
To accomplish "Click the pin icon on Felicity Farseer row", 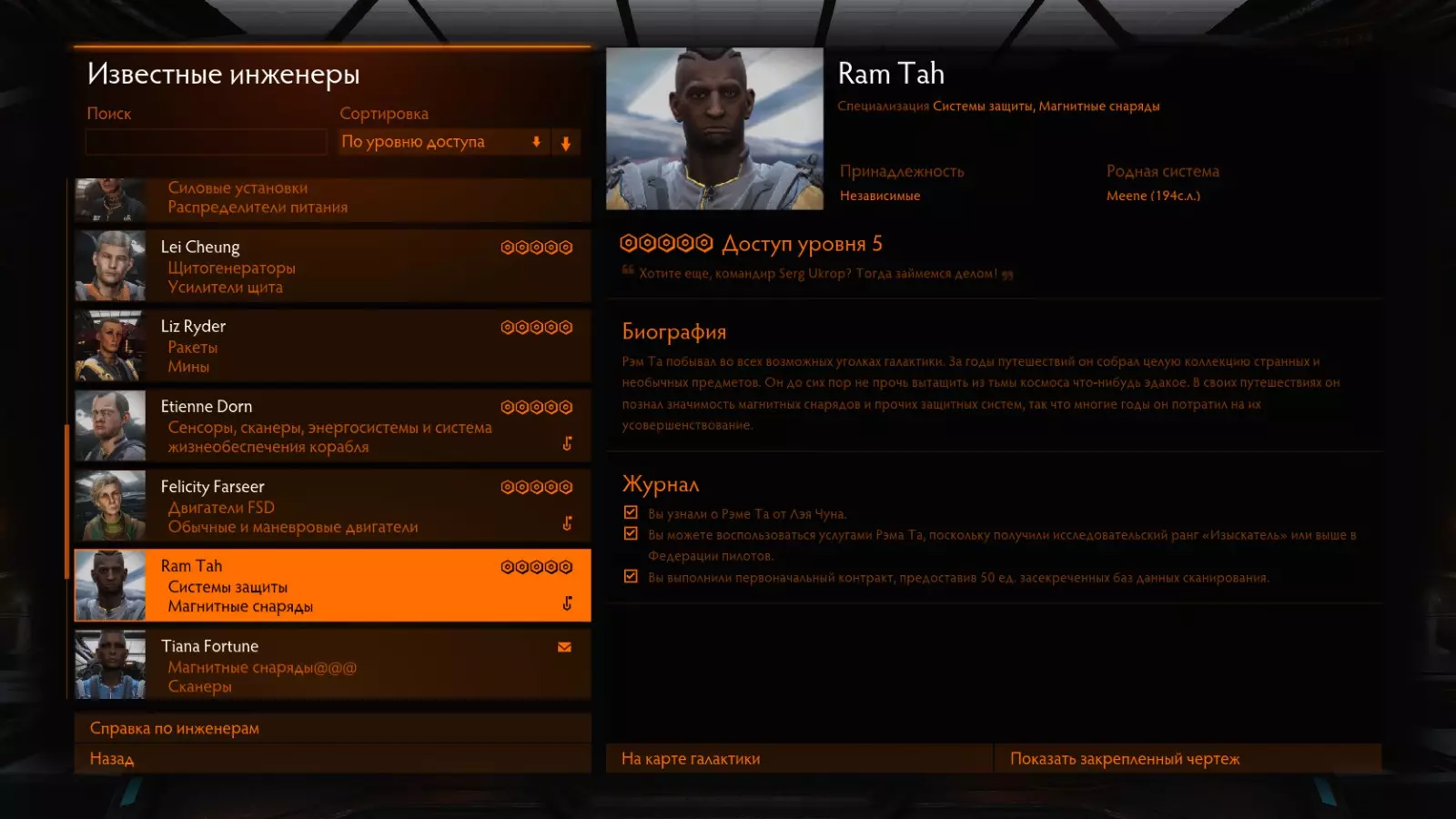I will click(x=567, y=523).
